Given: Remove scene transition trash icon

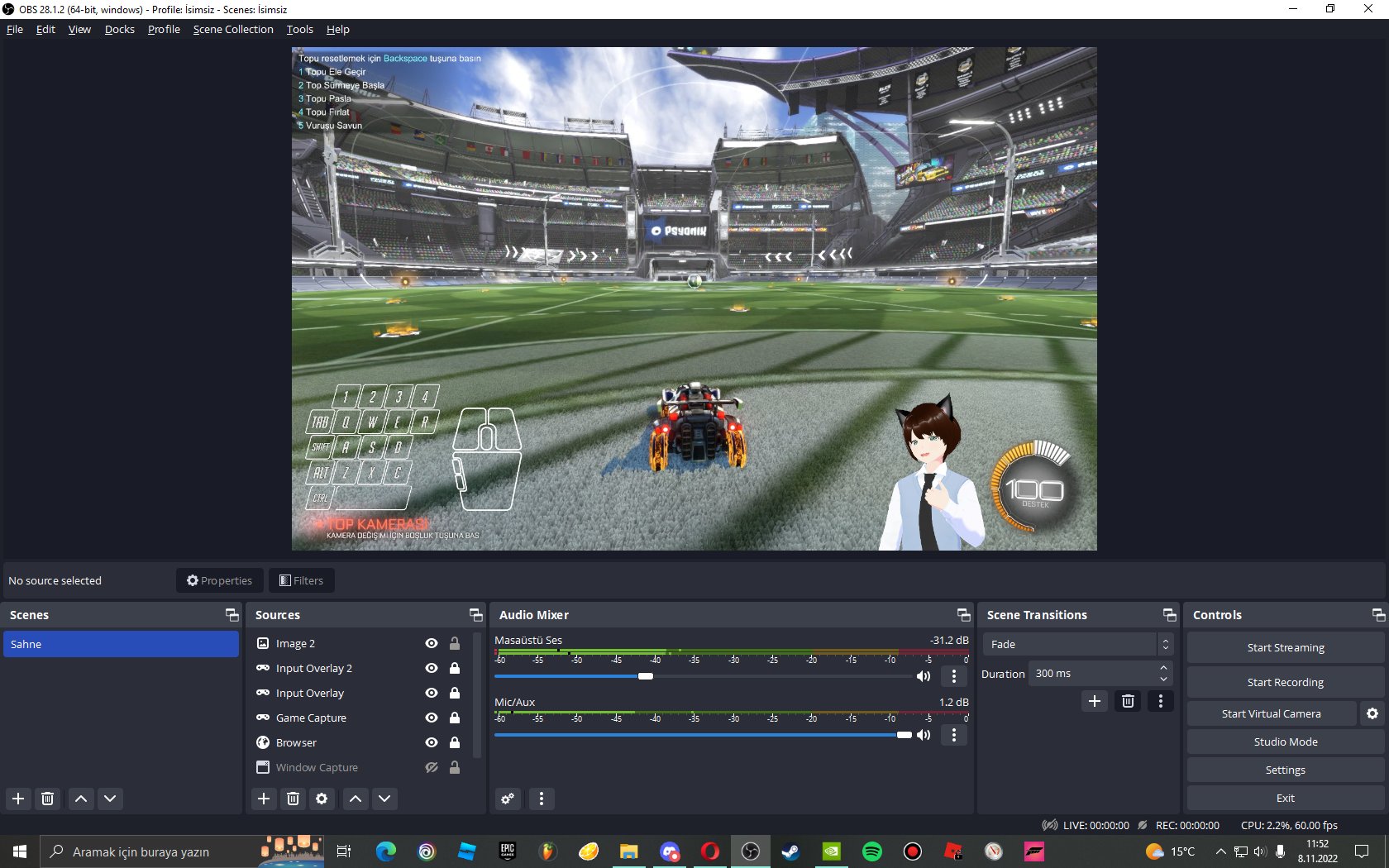Looking at the screenshot, I should point(1128,701).
